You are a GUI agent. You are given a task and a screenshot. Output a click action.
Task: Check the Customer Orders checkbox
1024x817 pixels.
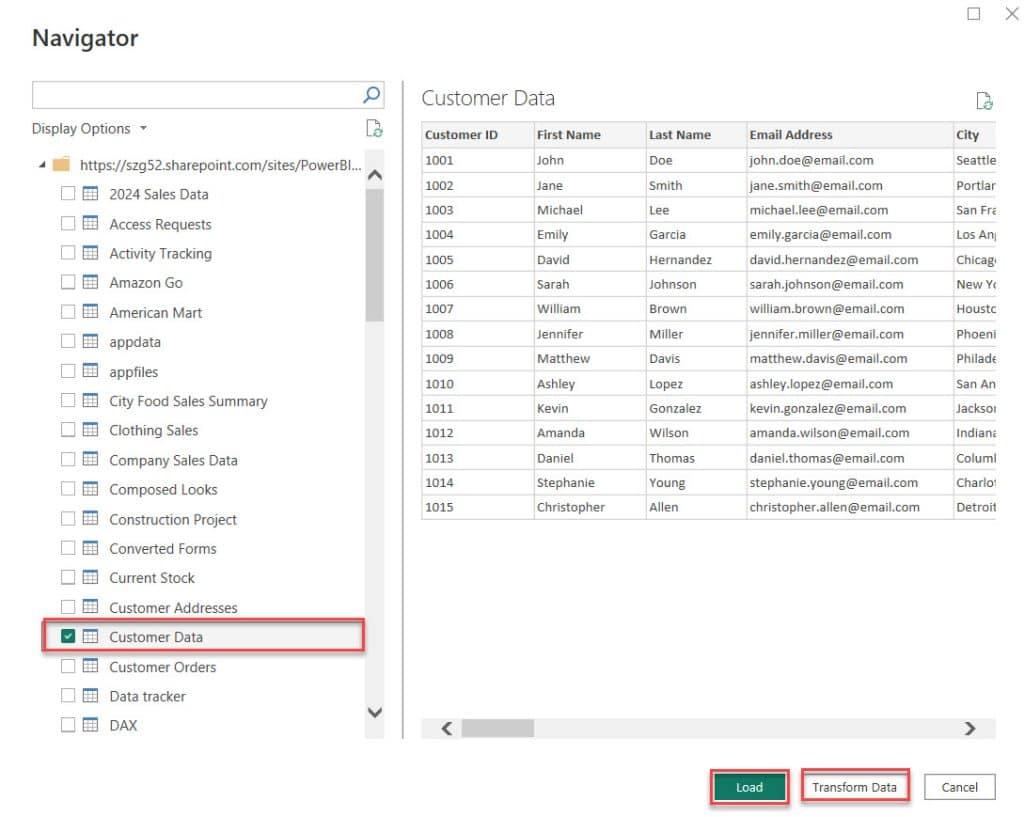click(x=68, y=666)
